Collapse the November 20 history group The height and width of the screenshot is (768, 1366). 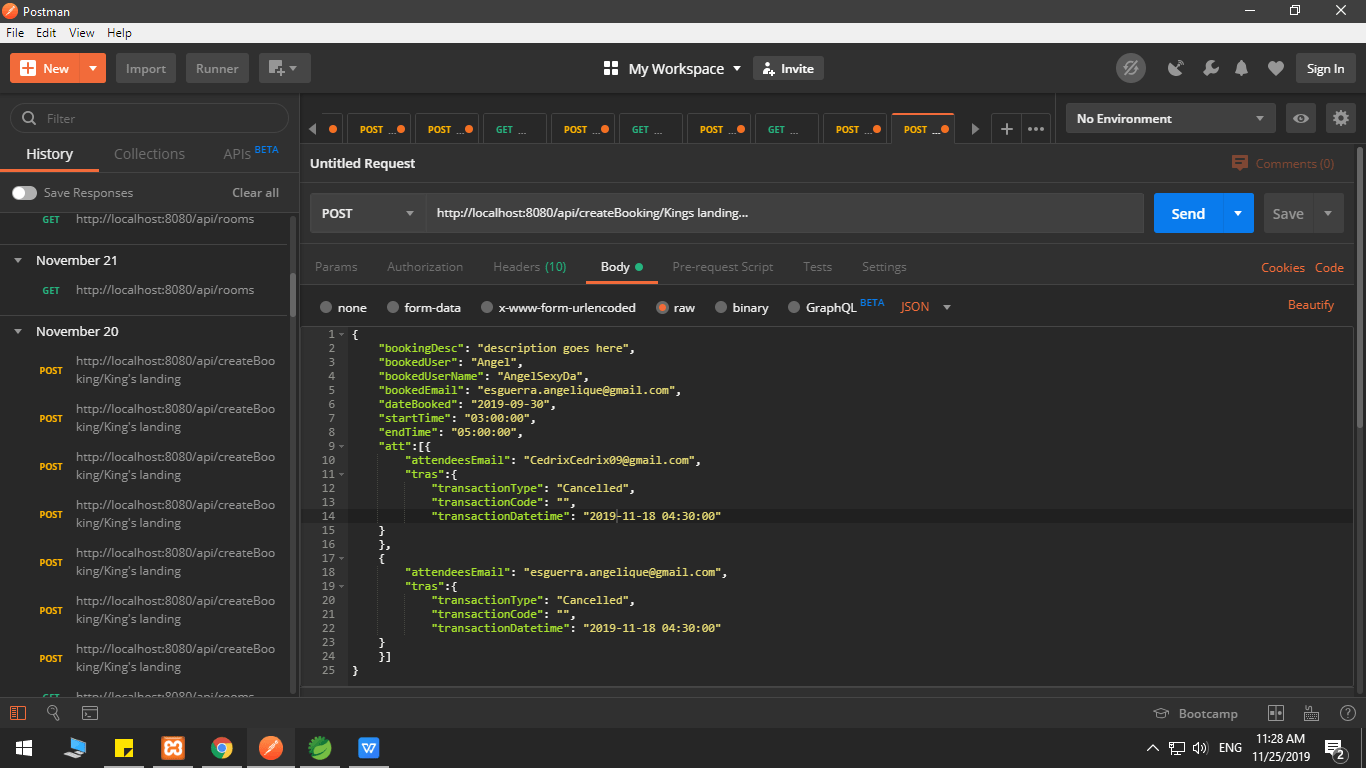(x=18, y=331)
